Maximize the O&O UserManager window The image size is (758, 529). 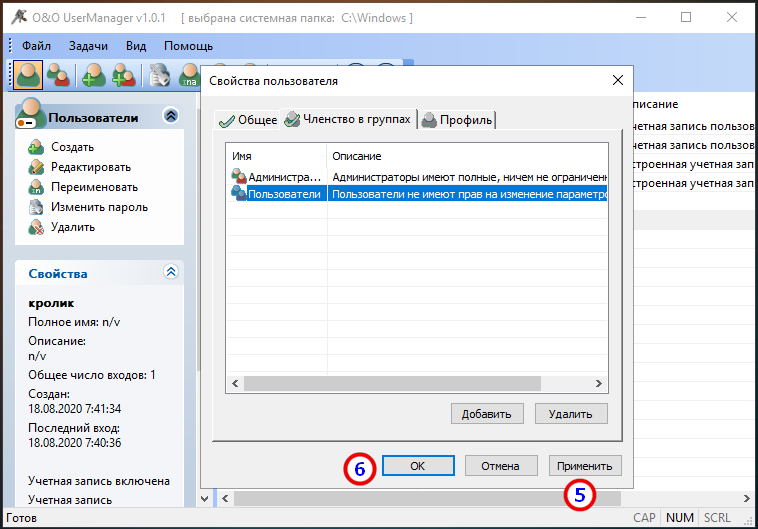pos(686,17)
